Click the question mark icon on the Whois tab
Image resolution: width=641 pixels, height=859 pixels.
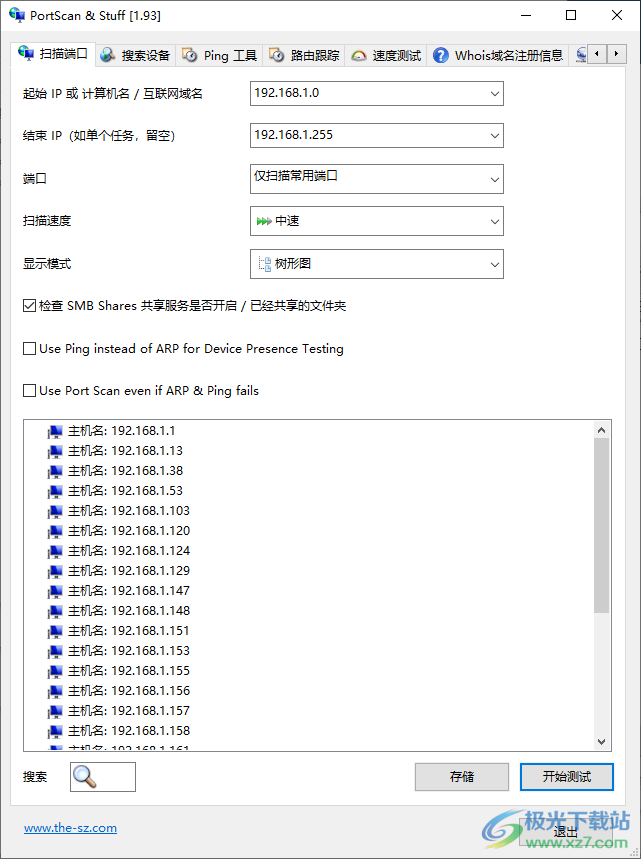point(440,55)
